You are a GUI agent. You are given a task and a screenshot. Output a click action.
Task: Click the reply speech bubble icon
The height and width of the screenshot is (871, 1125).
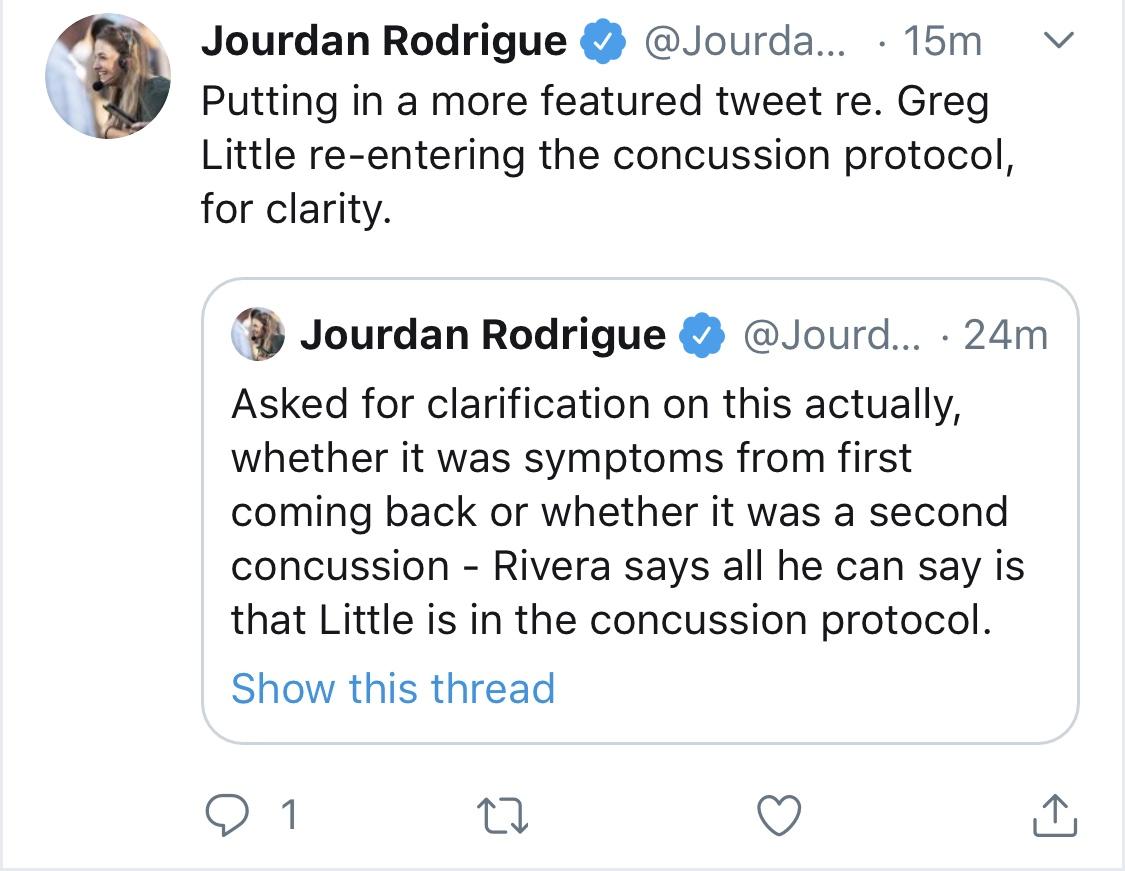click(x=227, y=816)
